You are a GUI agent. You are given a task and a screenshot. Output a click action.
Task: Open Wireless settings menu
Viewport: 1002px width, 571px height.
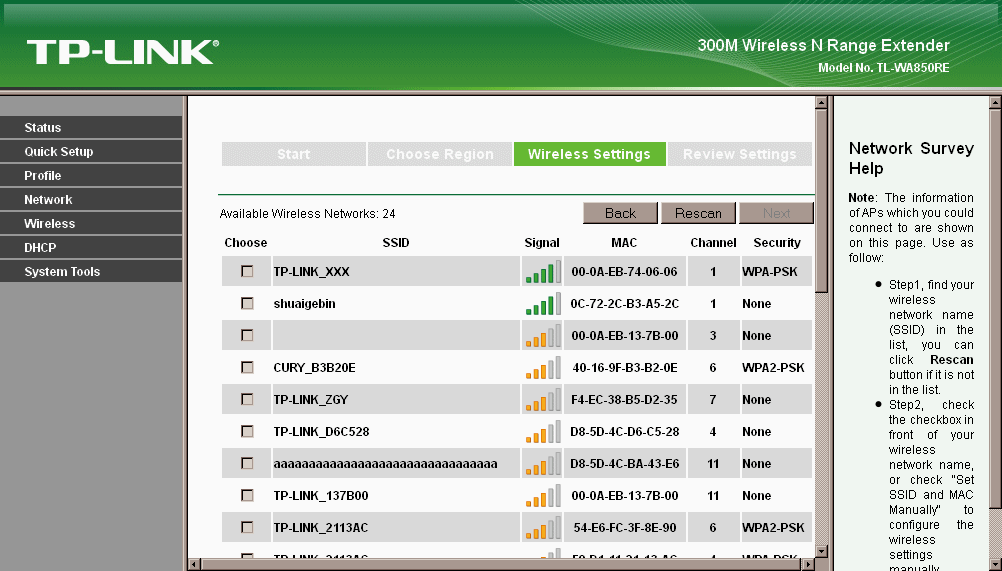91,224
